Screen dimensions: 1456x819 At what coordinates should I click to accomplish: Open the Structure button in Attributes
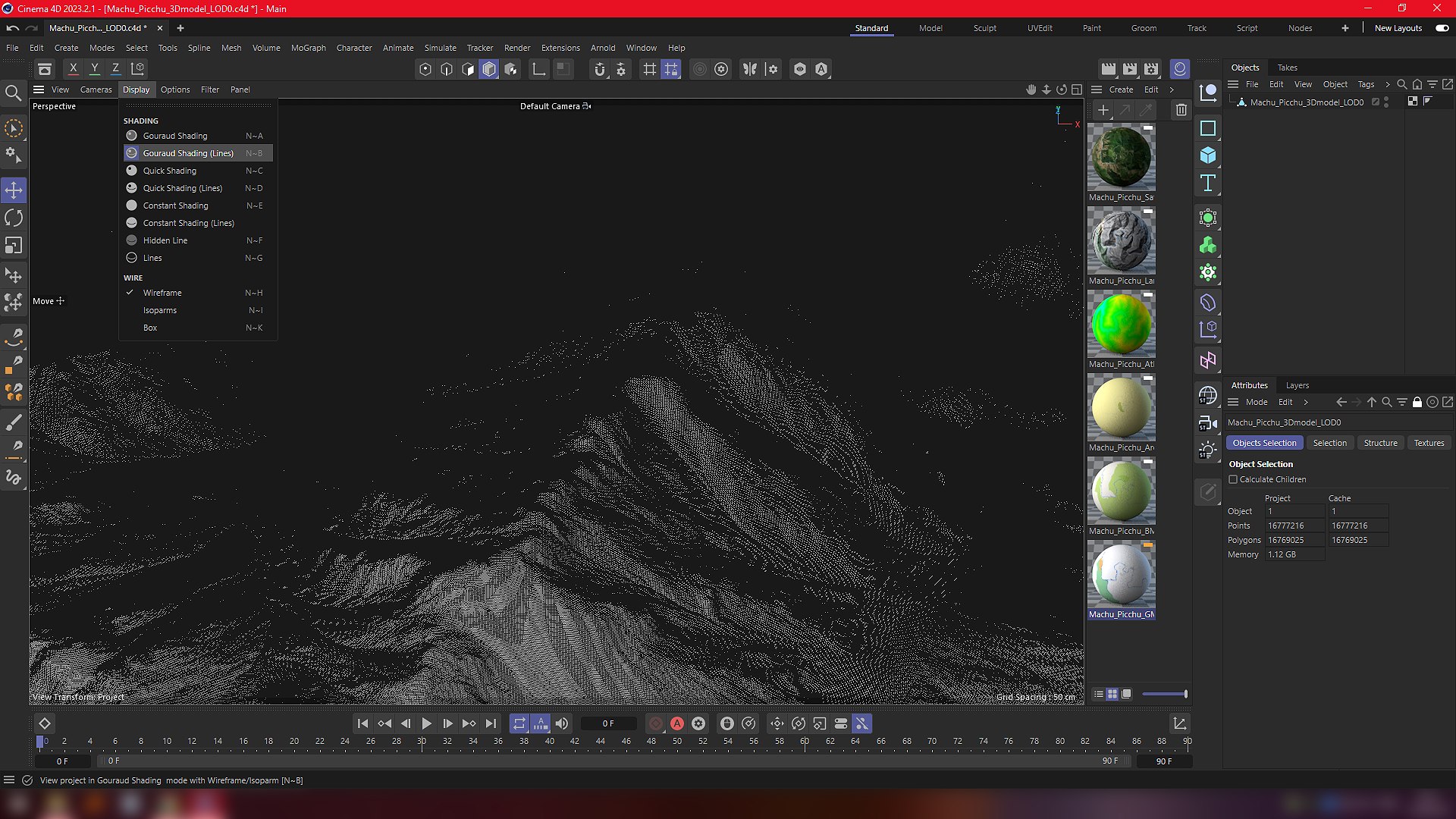(1380, 443)
